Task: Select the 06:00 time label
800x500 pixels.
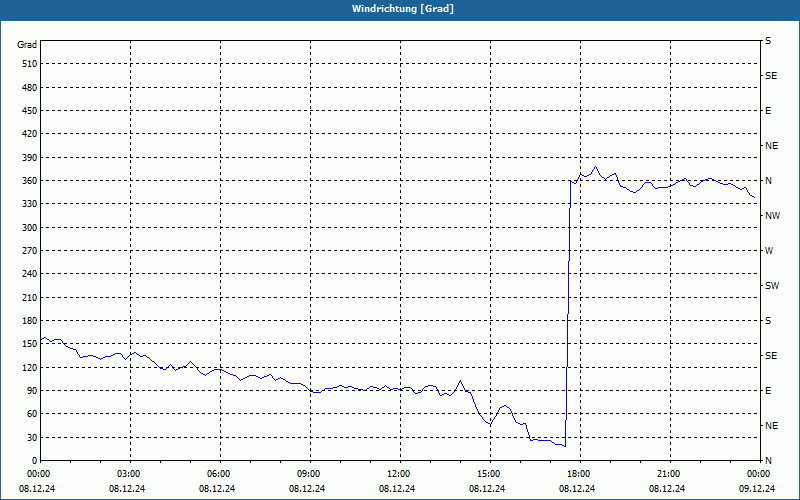Action: 220,473
